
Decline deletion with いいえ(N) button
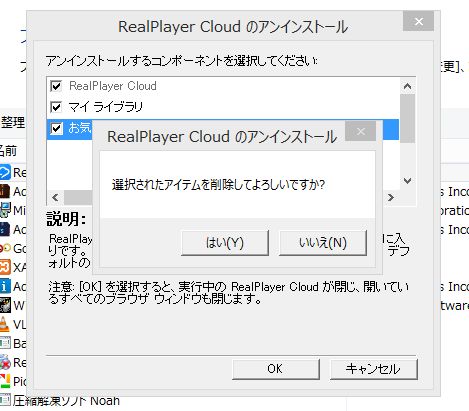pyautogui.click(x=323, y=243)
